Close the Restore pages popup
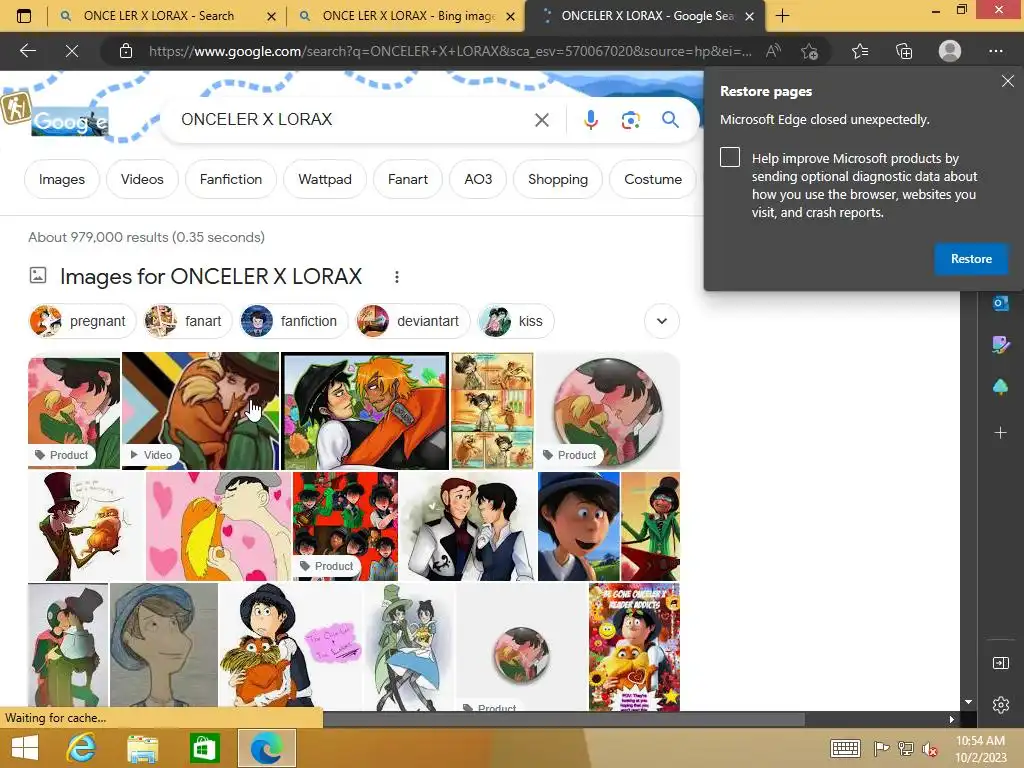1024x768 pixels. pos(1008,81)
